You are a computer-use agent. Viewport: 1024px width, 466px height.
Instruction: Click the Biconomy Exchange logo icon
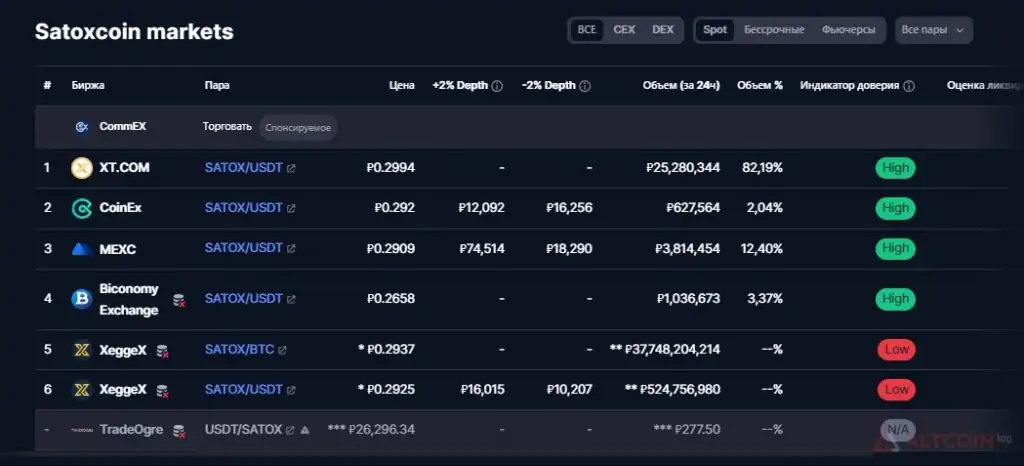point(82,299)
